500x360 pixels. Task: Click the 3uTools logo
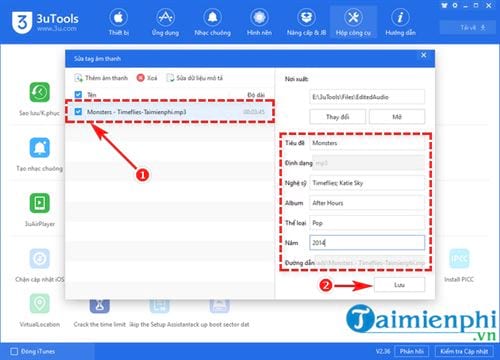pos(45,22)
